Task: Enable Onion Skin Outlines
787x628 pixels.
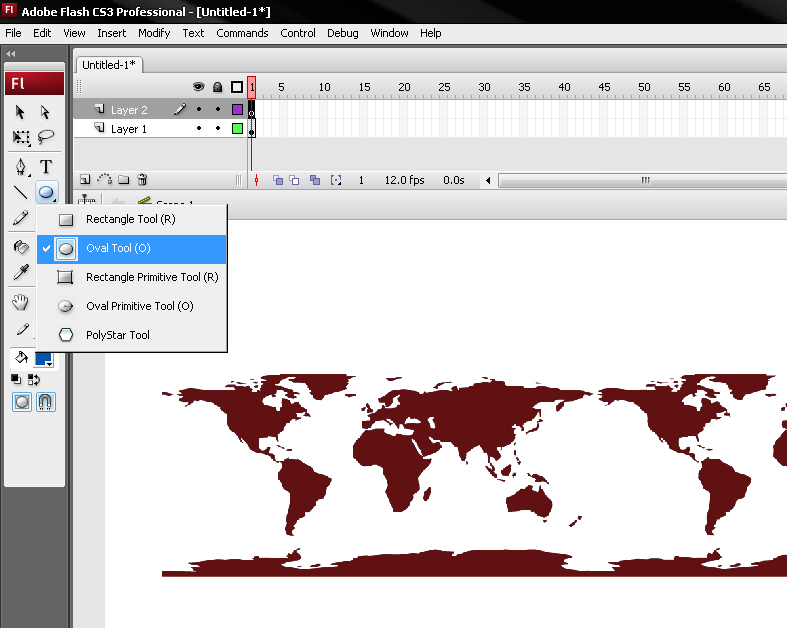Action: (x=295, y=180)
